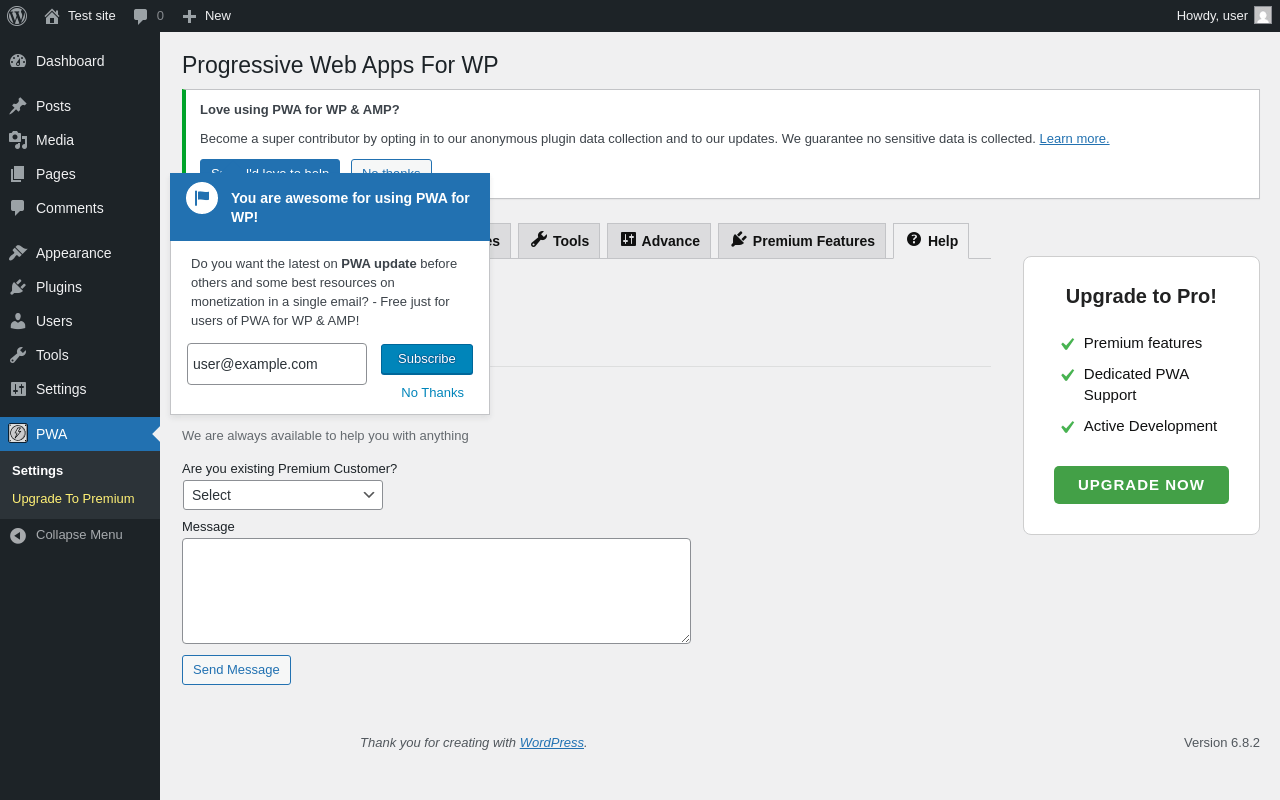Click the Upgrade to Pro! heading
1280x800 pixels.
[x=1141, y=296]
